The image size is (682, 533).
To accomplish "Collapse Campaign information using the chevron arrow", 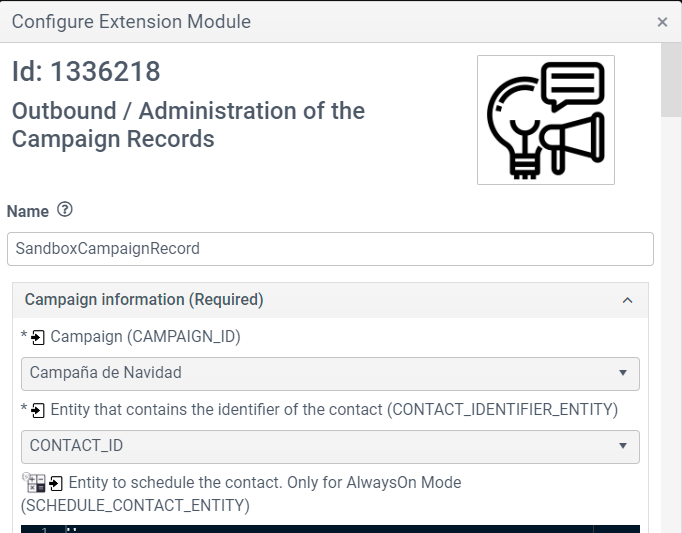I will [627, 300].
